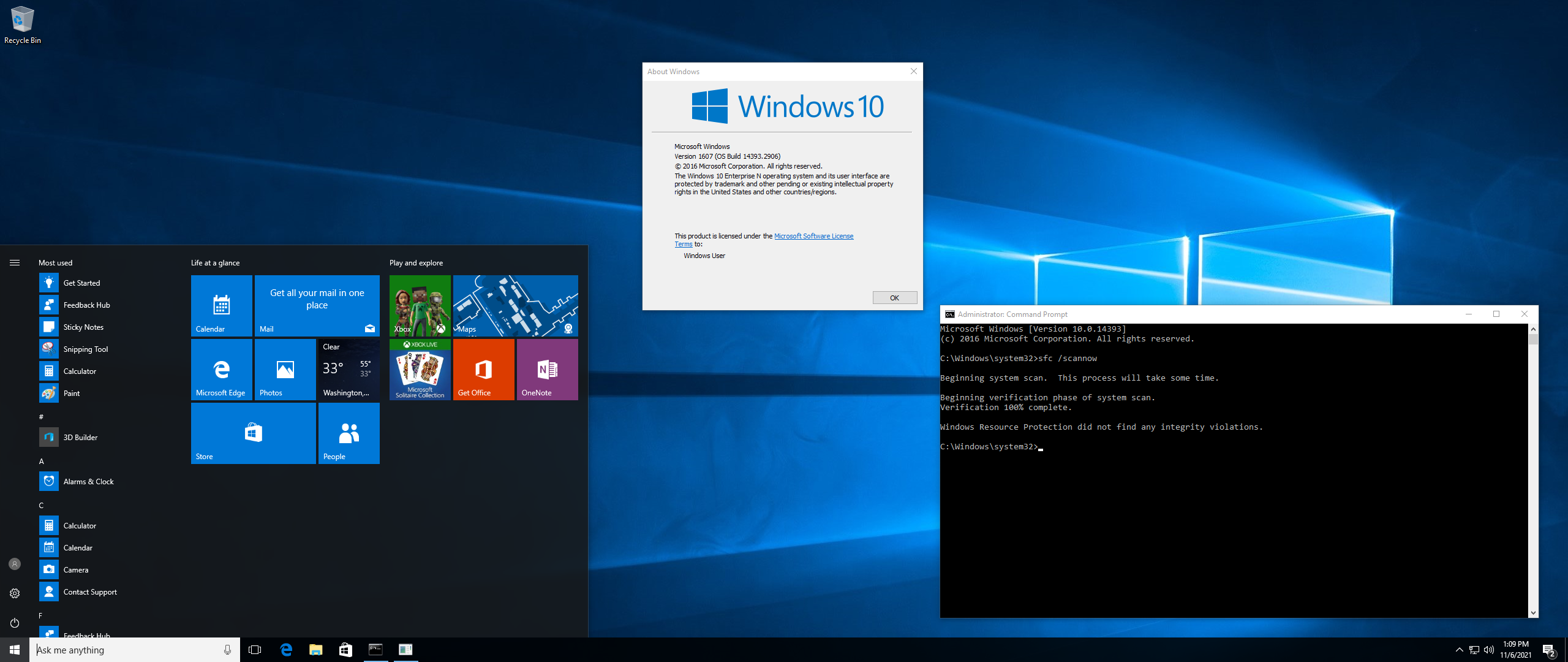Open Store from the taskbar
Screen dimensions: 1568x662
[345, 650]
